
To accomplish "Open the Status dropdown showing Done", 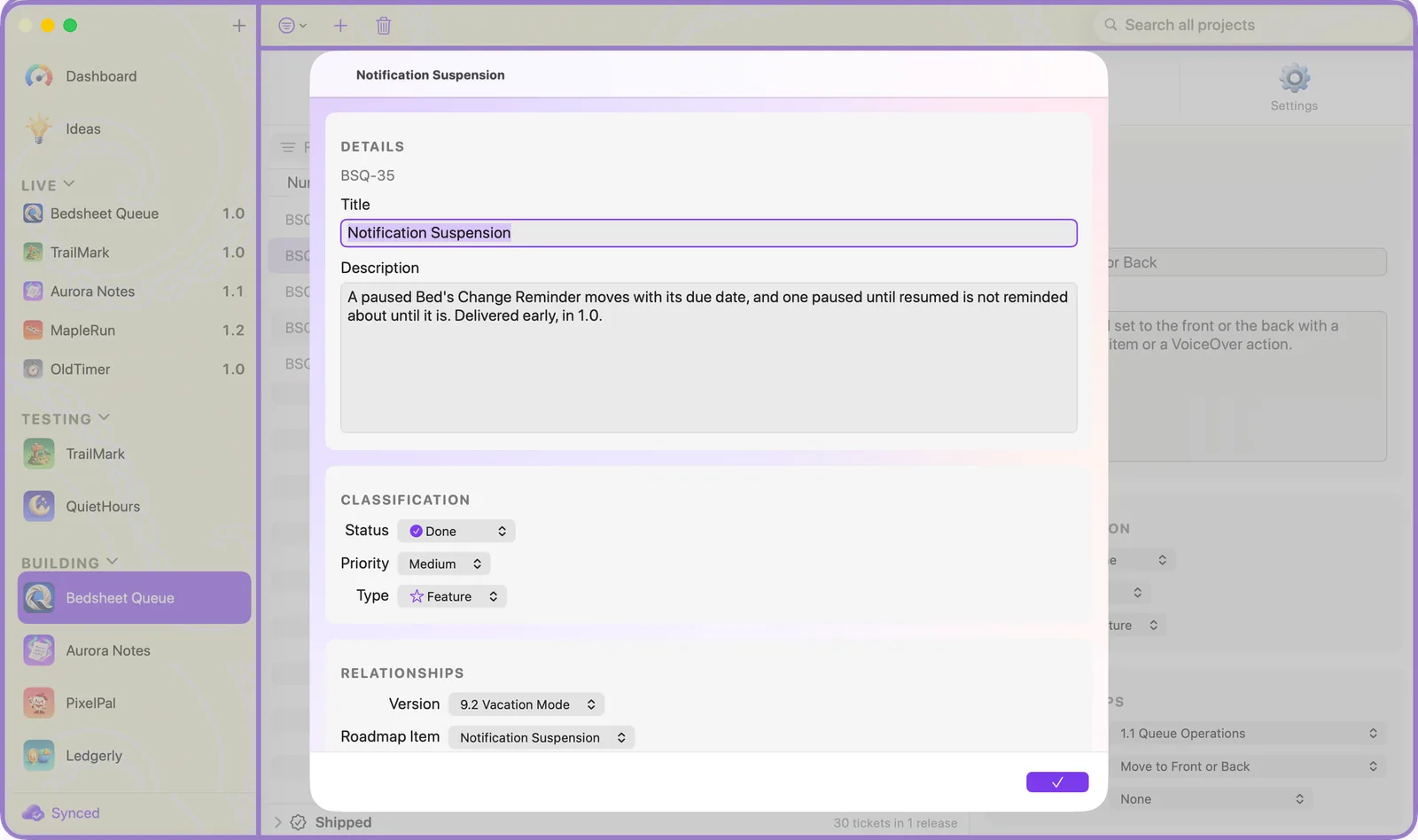I will (456, 531).
